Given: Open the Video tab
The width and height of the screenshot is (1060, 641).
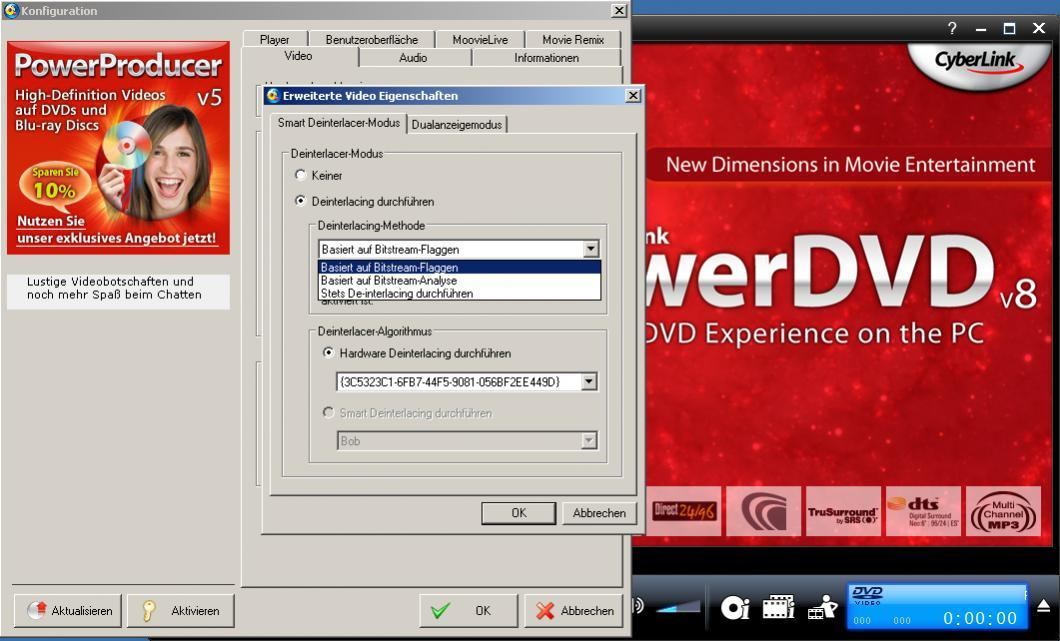Looking at the screenshot, I should coord(298,56).
